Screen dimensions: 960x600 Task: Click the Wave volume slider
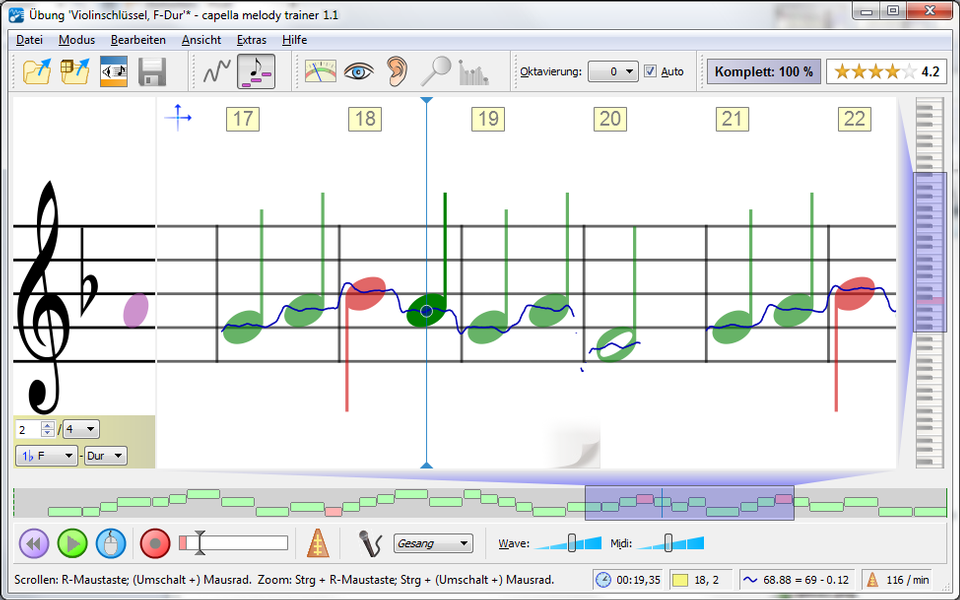point(571,543)
